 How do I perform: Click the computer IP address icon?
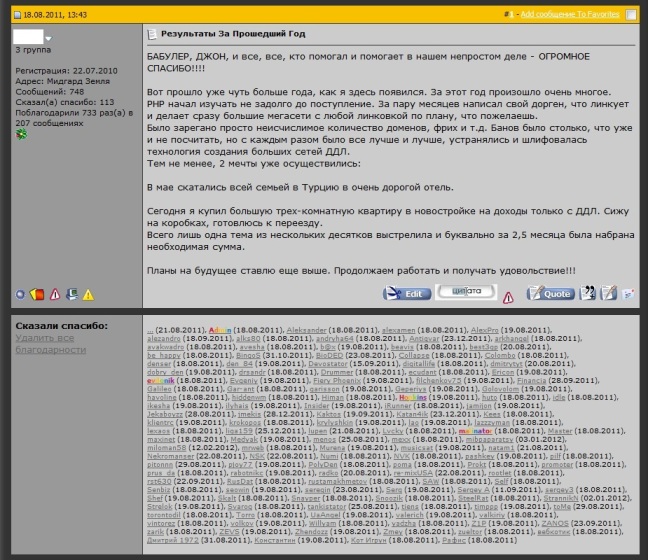72,294
